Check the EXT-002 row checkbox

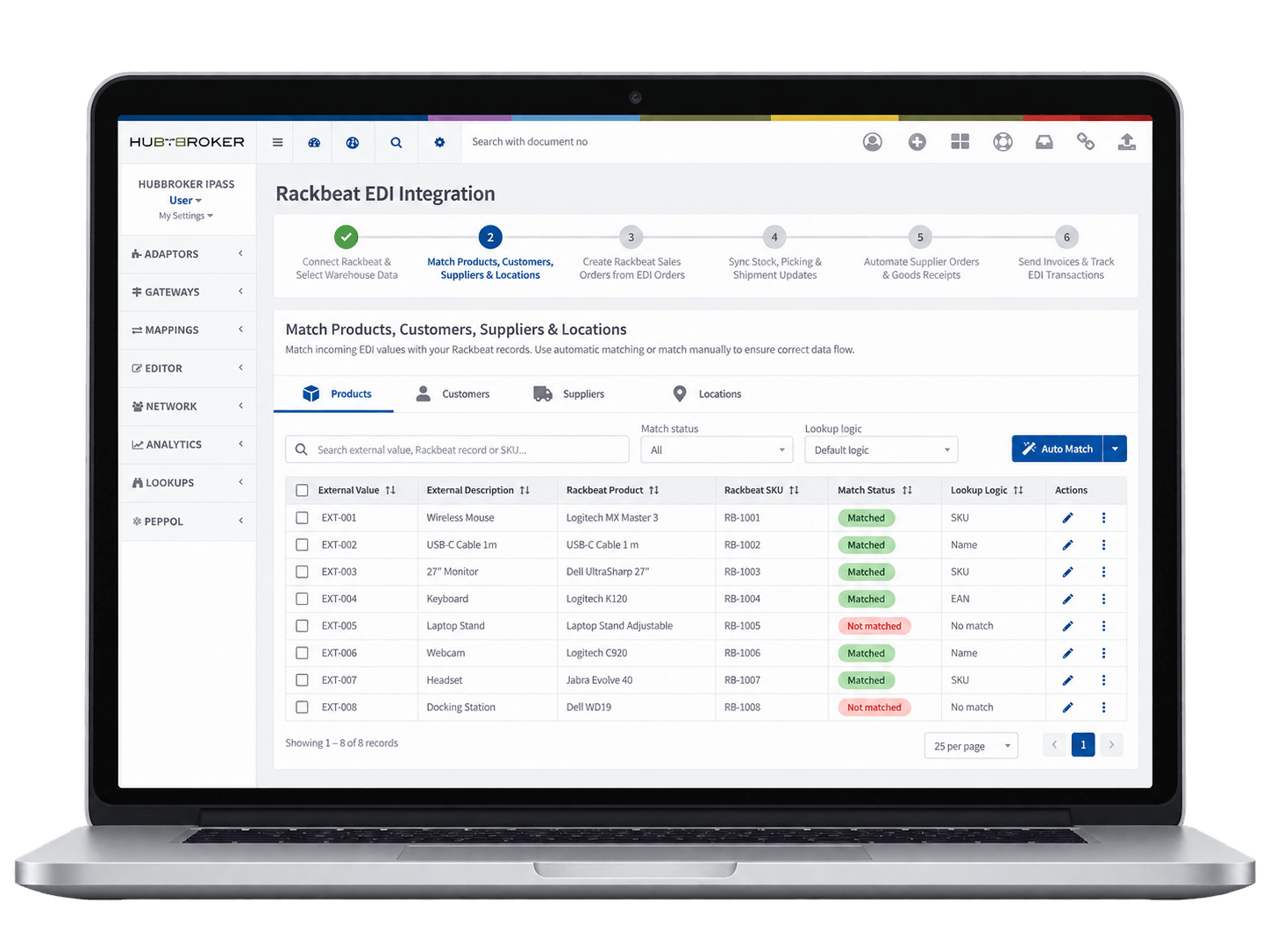[303, 545]
